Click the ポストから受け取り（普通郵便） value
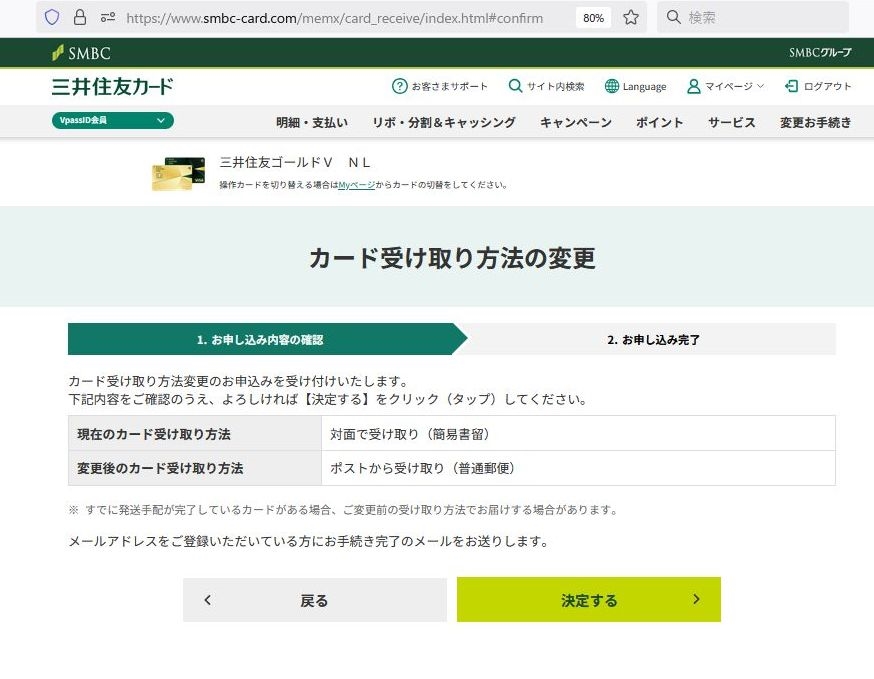The image size is (874, 679). click(x=422, y=468)
